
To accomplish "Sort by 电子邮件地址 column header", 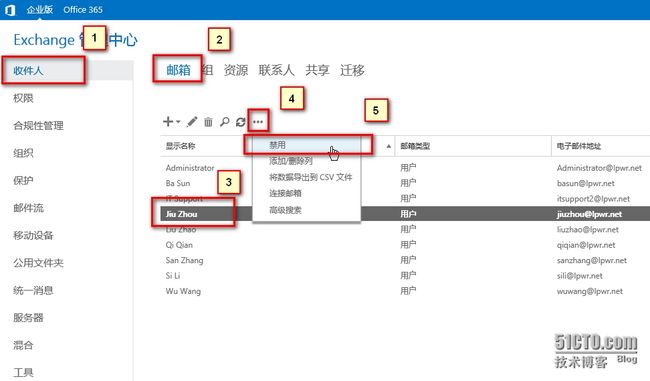I will [x=579, y=146].
